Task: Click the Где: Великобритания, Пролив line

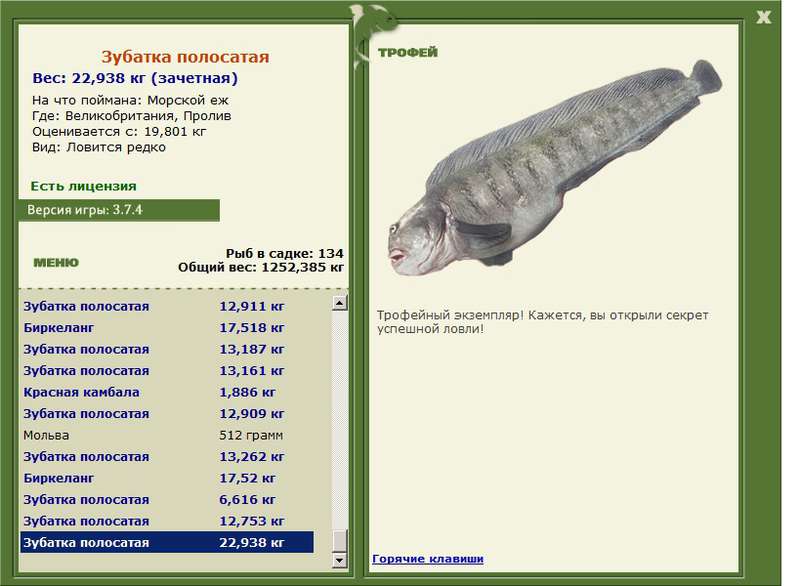Action: pyautogui.click(x=132, y=116)
